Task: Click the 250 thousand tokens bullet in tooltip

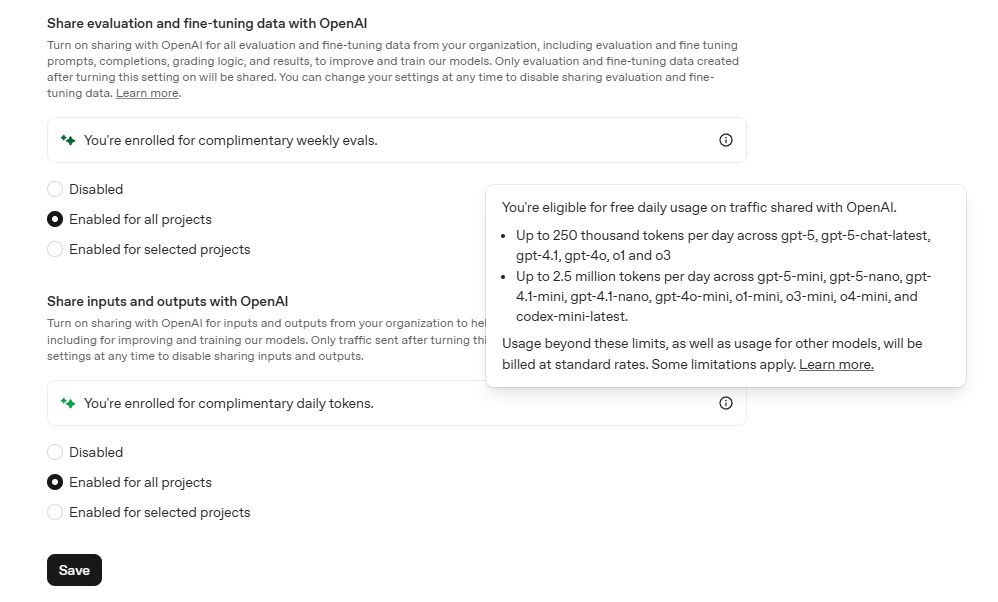Action: click(x=723, y=245)
